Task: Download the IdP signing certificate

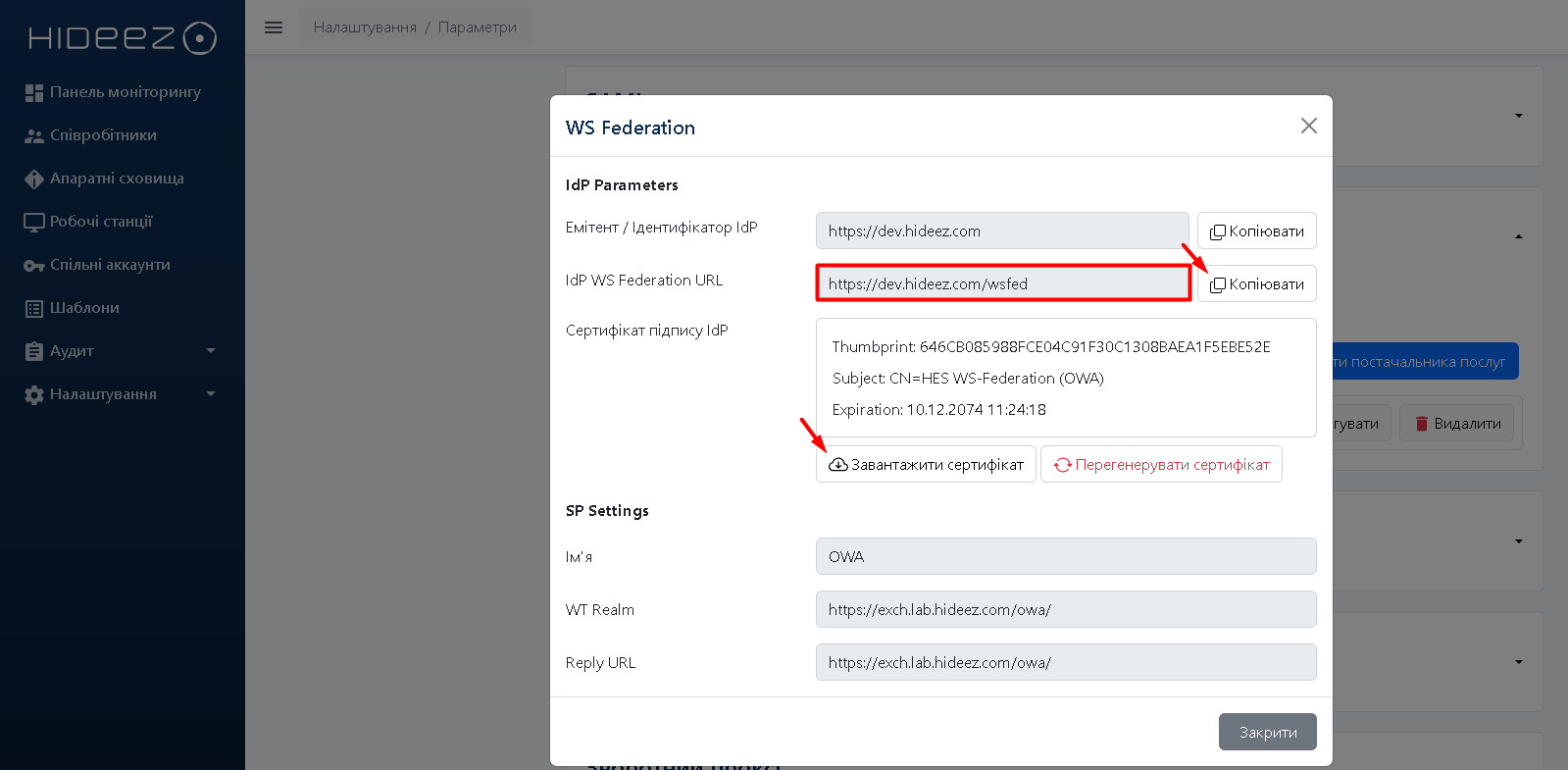Action: click(925, 465)
